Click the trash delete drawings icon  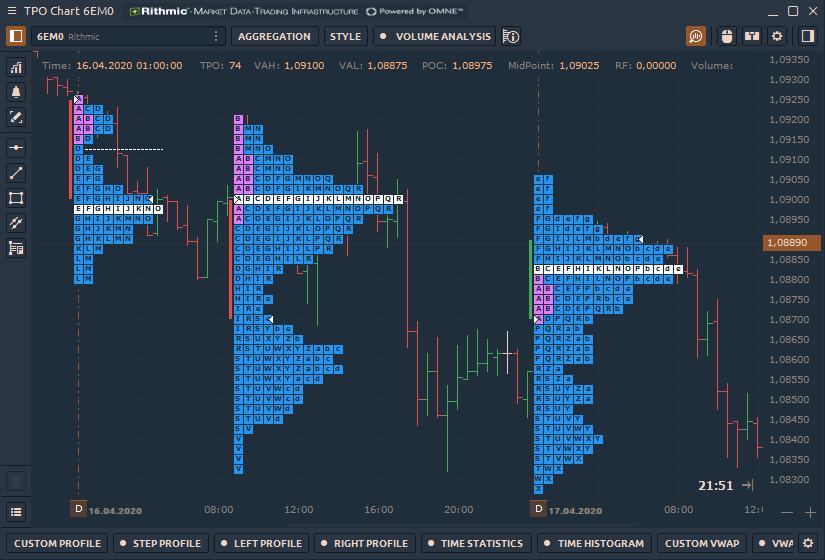pos(16,481)
